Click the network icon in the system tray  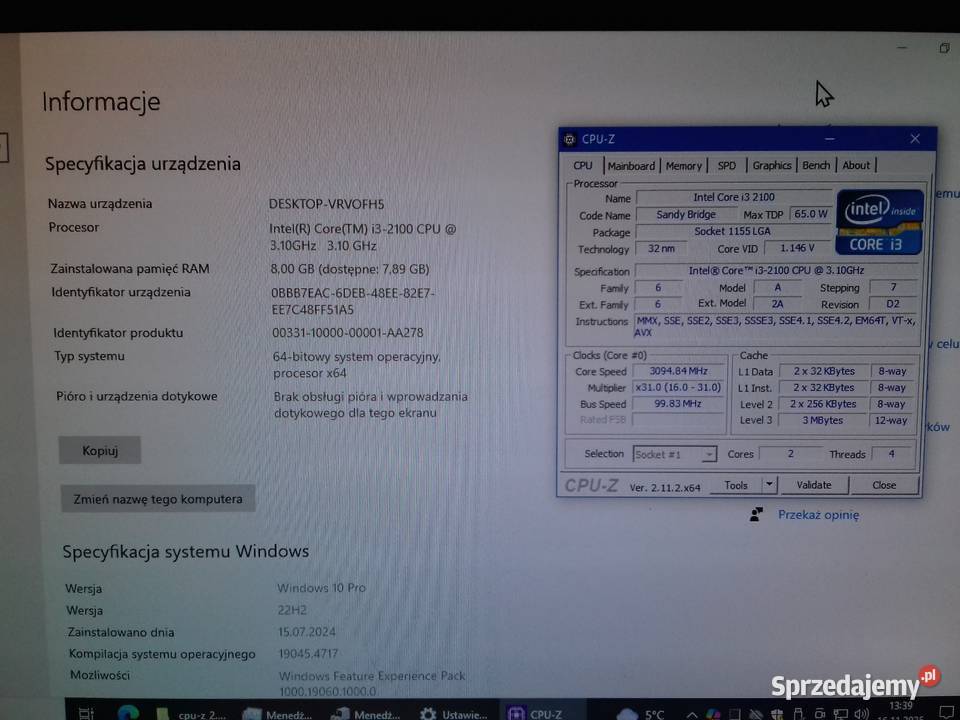[x=841, y=712]
